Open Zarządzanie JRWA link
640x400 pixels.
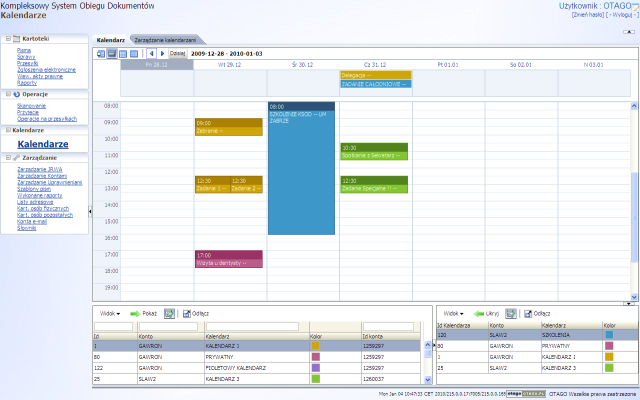click(40, 169)
